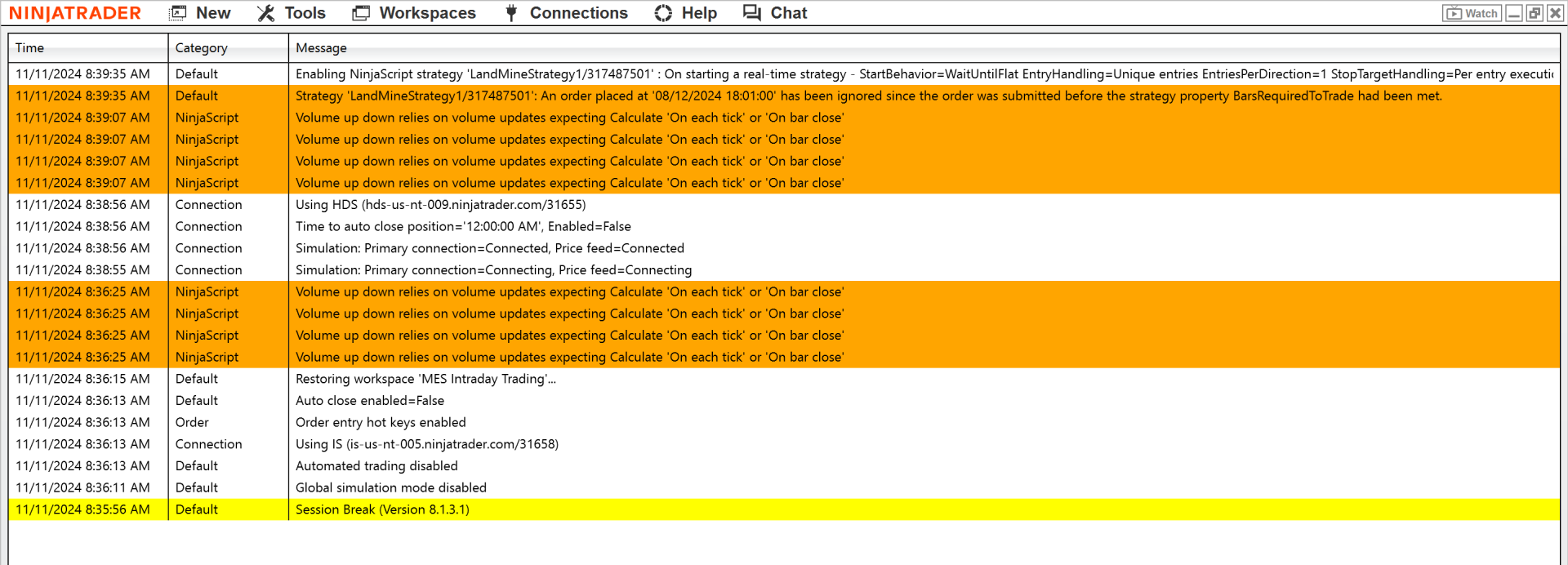Select 'Order entry hot keys enabled' row
The height and width of the screenshot is (565, 1568).
click(784, 422)
